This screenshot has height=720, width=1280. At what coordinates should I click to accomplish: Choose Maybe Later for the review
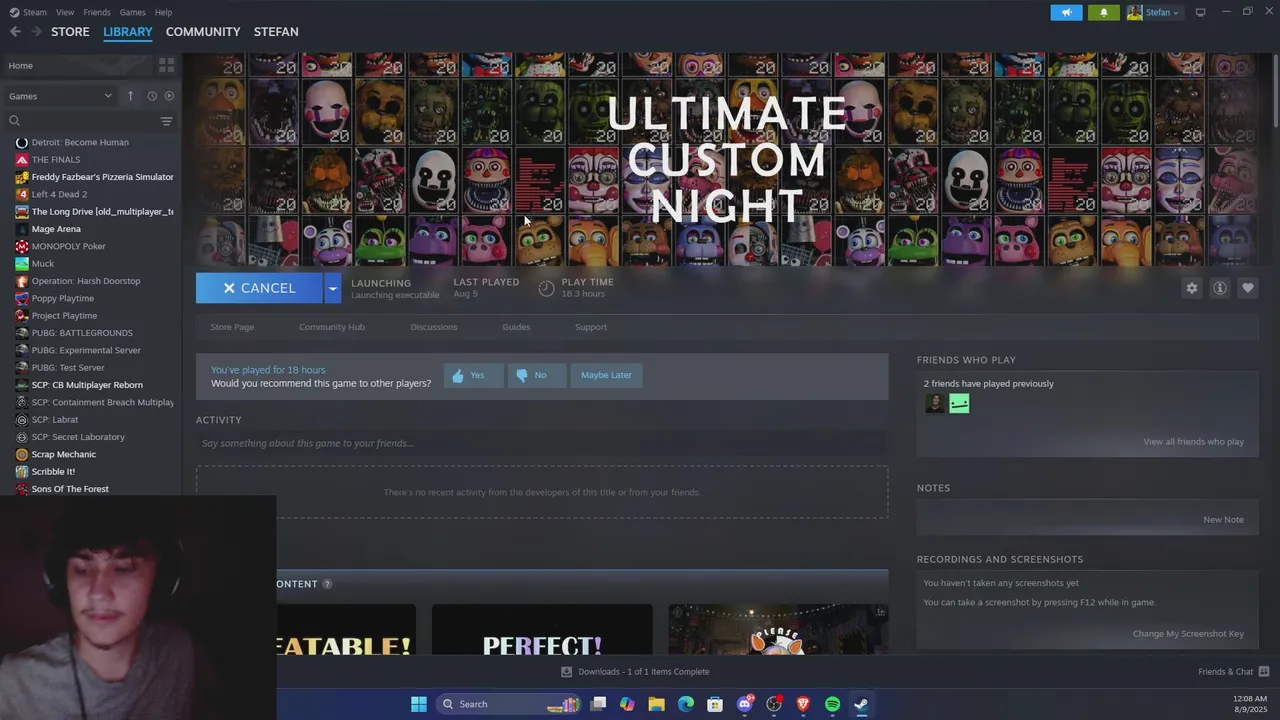606,375
